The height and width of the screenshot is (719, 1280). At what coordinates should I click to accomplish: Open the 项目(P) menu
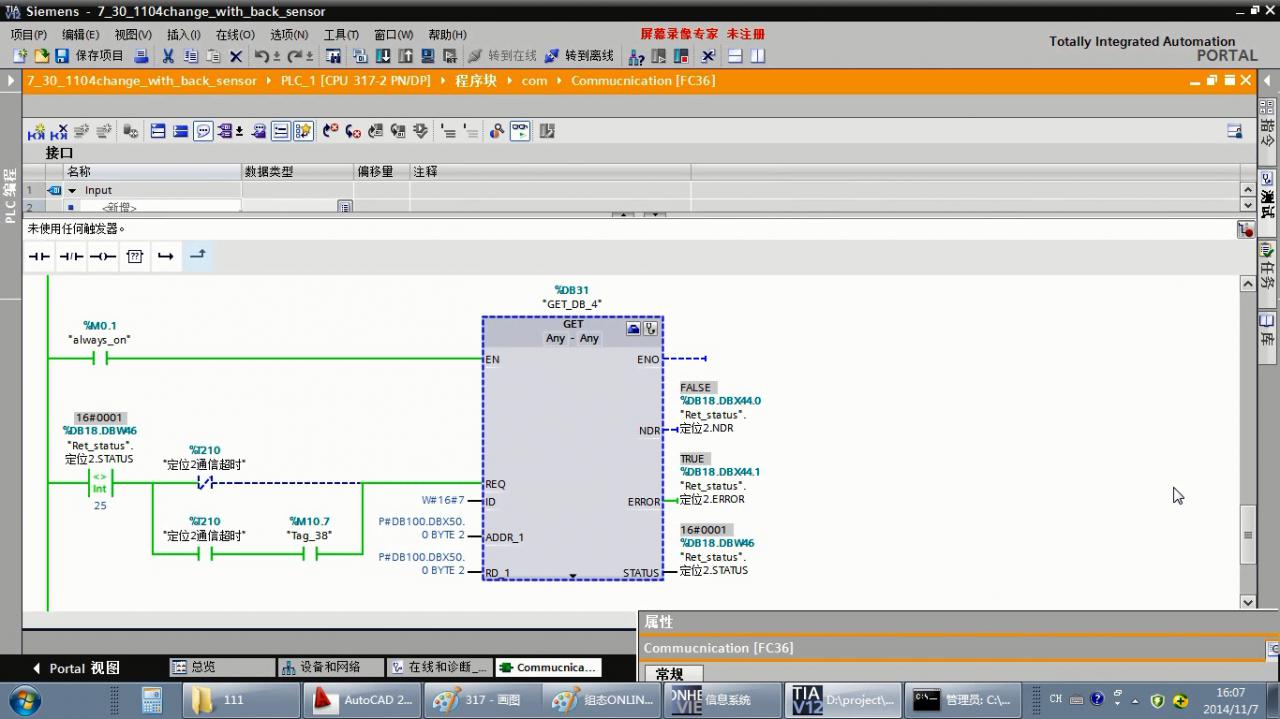click(28, 34)
